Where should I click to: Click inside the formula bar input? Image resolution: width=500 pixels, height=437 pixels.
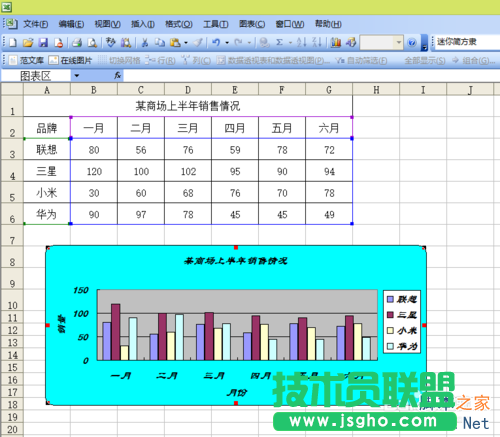click(311, 76)
